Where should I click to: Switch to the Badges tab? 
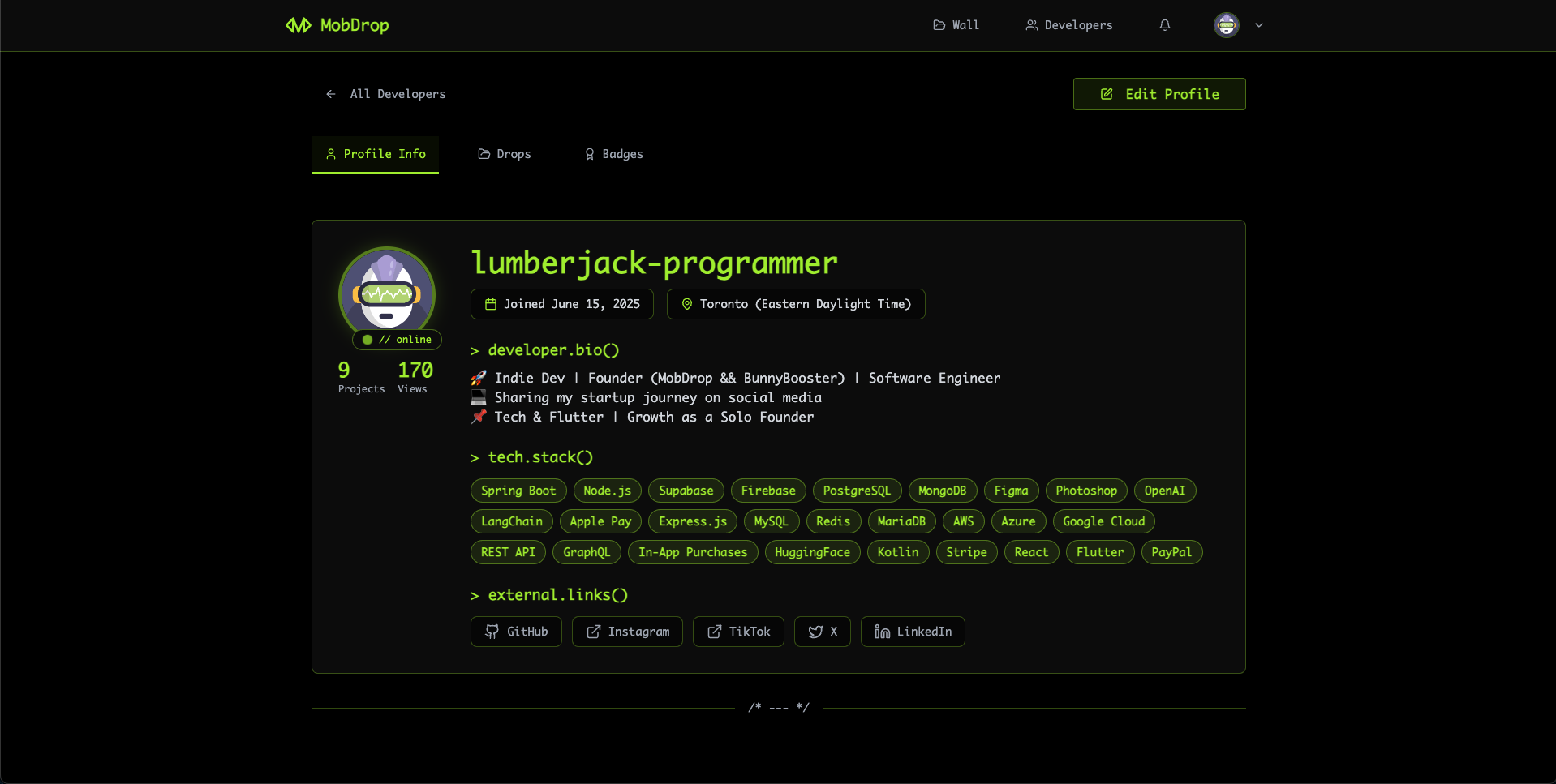(614, 154)
